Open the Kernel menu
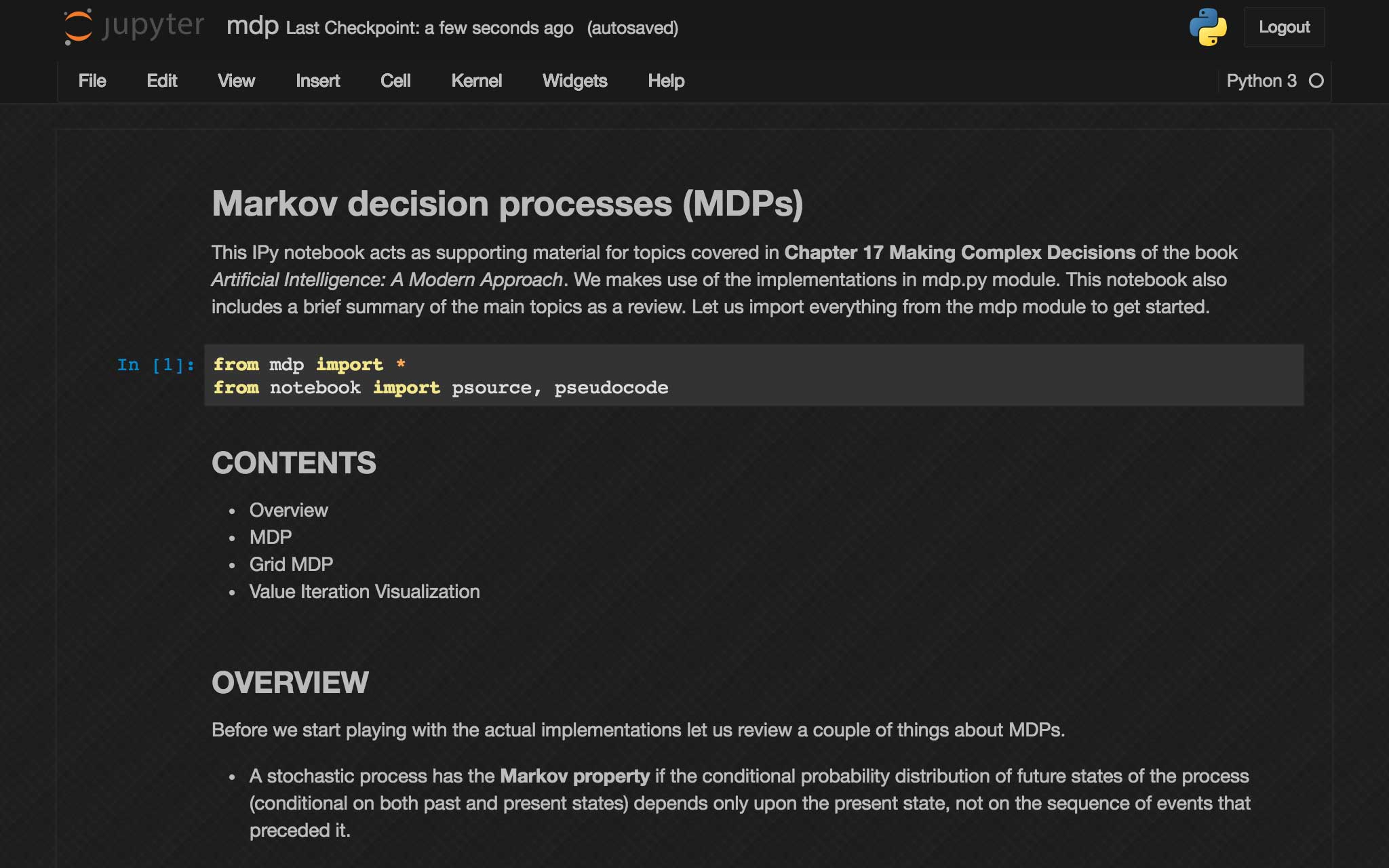1389x868 pixels. click(x=477, y=81)
